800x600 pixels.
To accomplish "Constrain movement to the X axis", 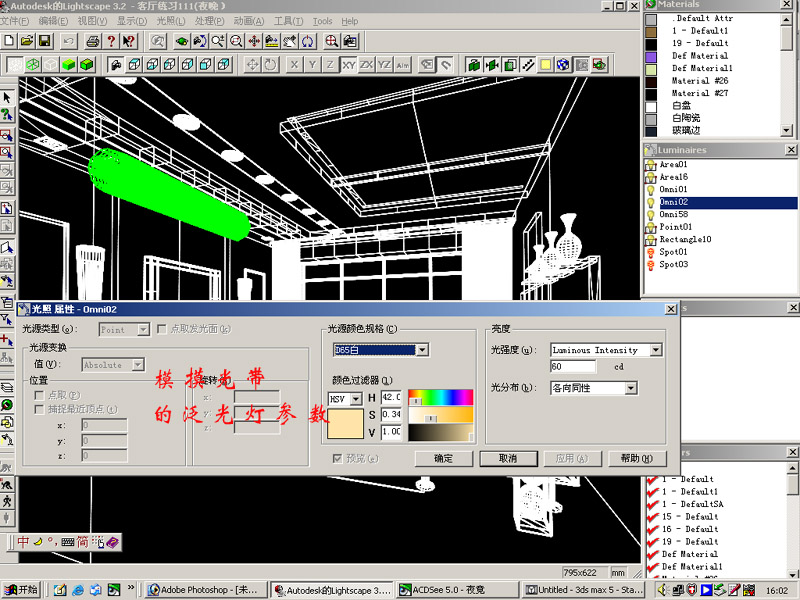I will click(294, 65).
